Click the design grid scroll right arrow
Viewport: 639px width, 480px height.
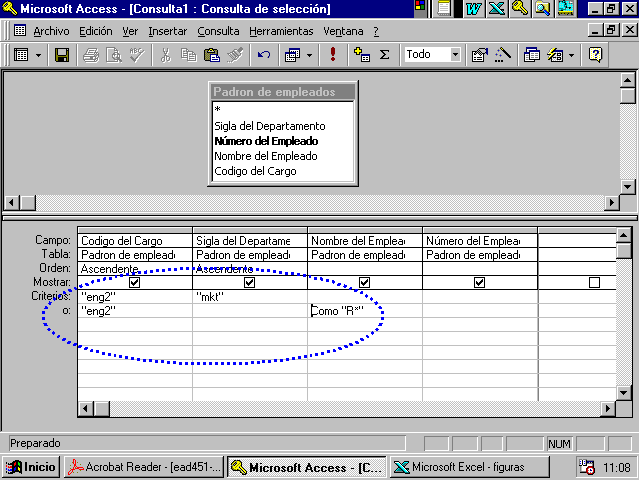point(608,409)
